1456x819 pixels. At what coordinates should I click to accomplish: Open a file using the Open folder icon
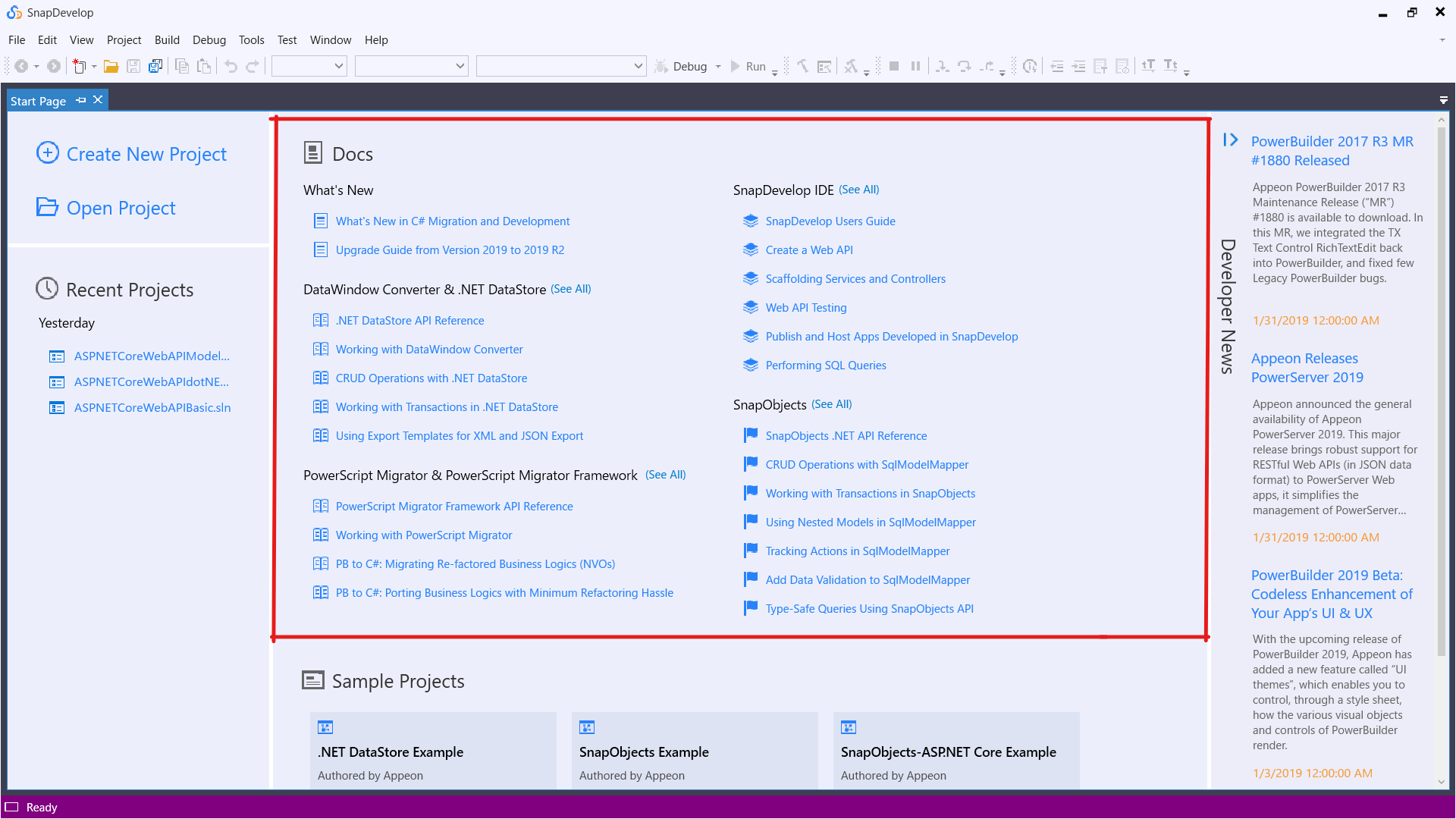[111, 66]
